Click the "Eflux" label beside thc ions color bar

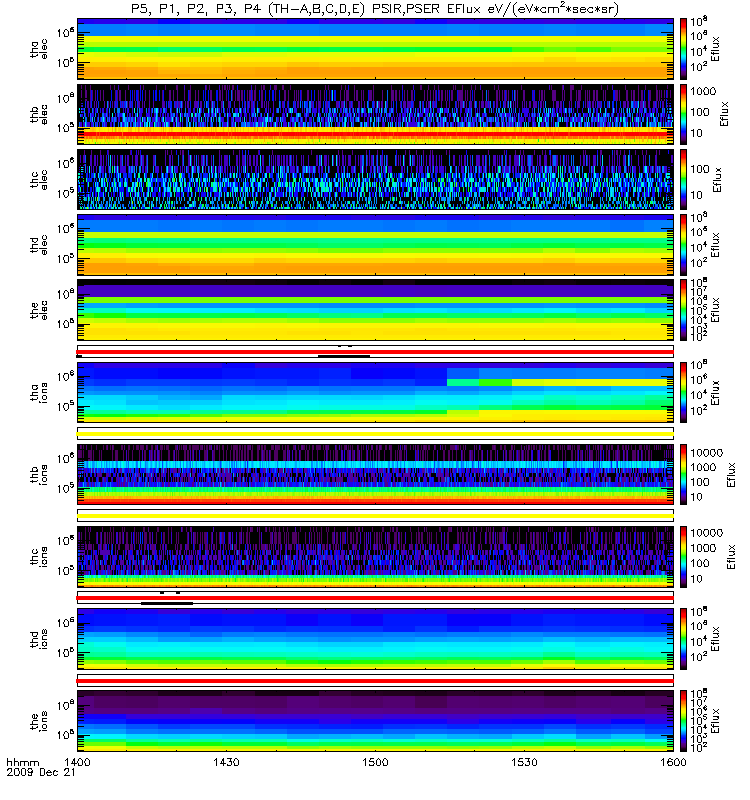(x=731, y=557)
